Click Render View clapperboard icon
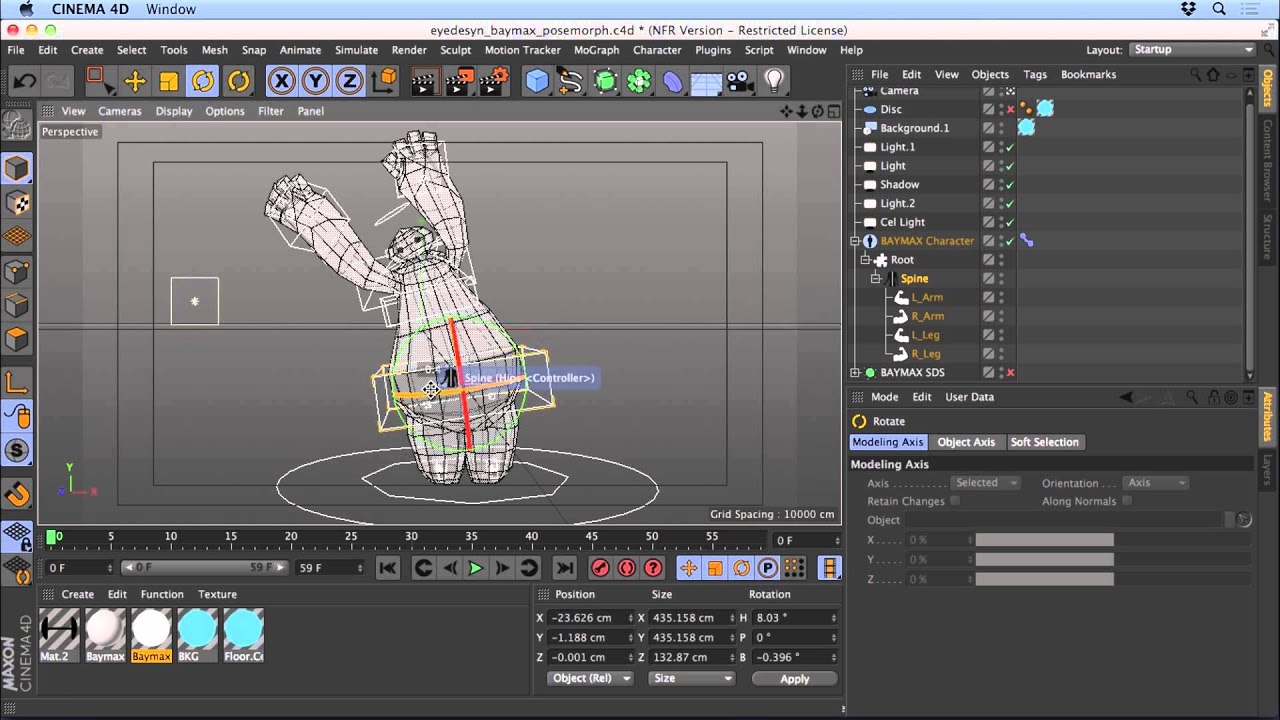The width and height of the screenshot is (1280, 720). tap(425, 81)
